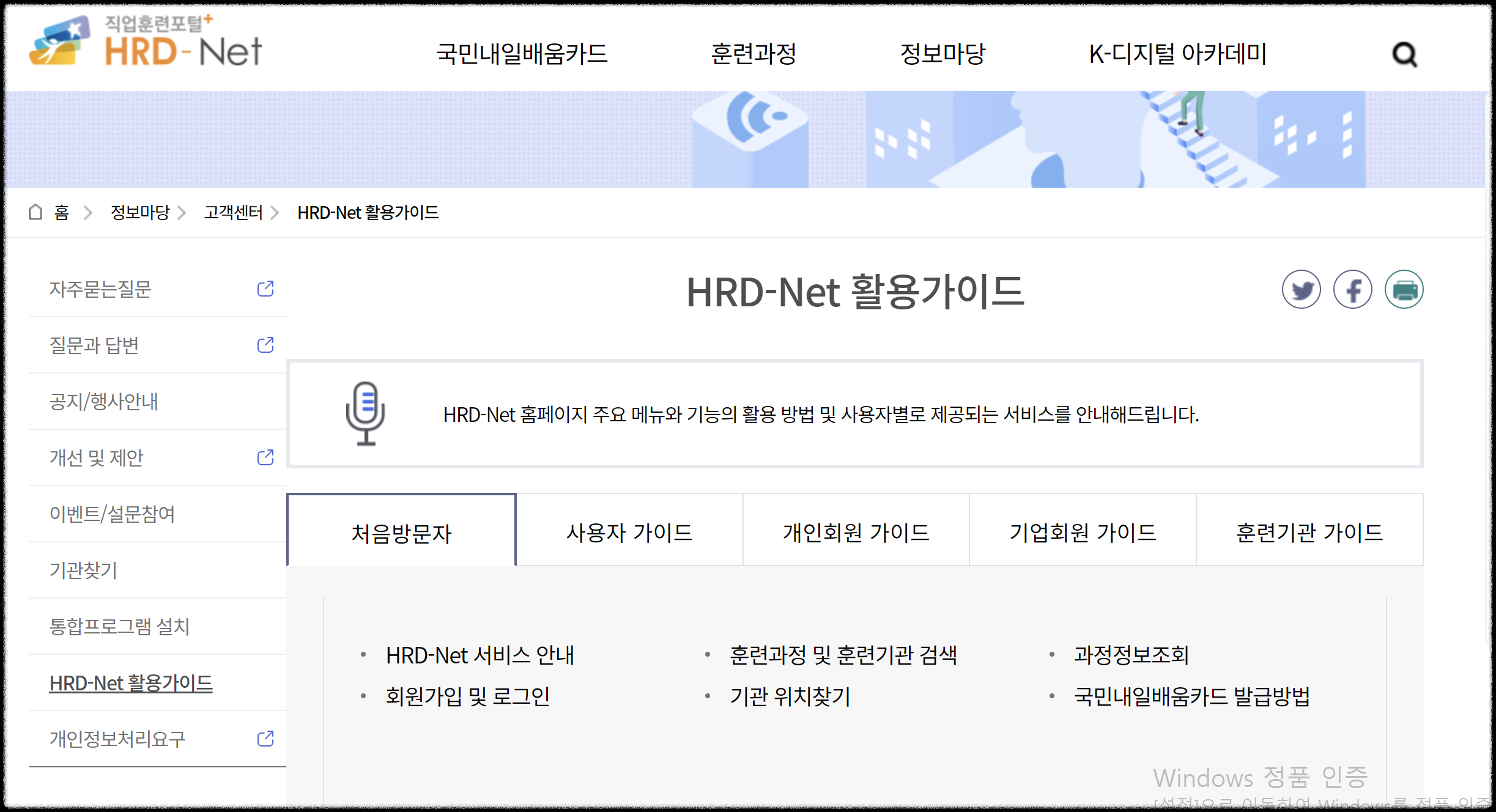1496x812 pixels.
Task: Open 통합프로그램 설치 in sidebar
Action: pyautogui.click(x=119, y=626)
